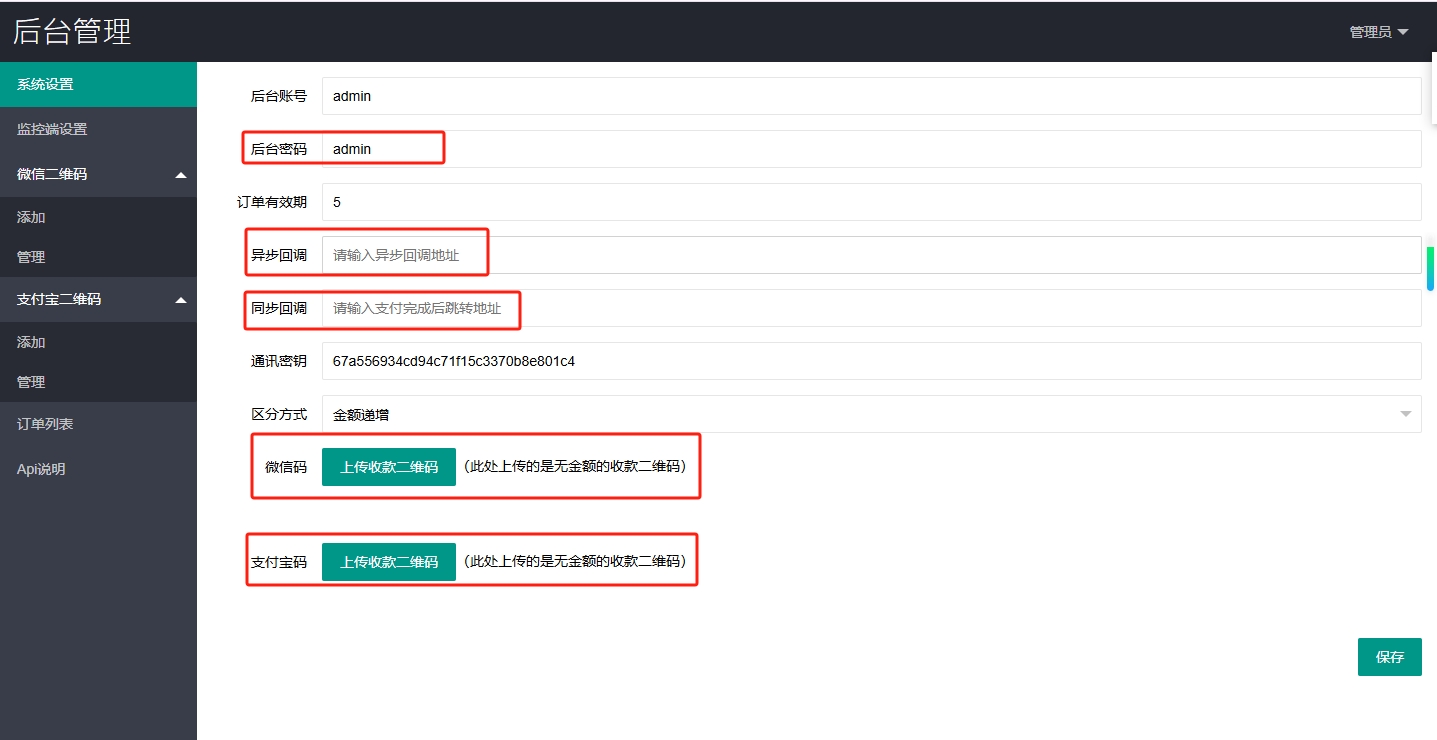This screenshot has width=1437, height=740.
Task: Collapse the 支付宝二维码 sidebar section arrow
Action: 181,300
